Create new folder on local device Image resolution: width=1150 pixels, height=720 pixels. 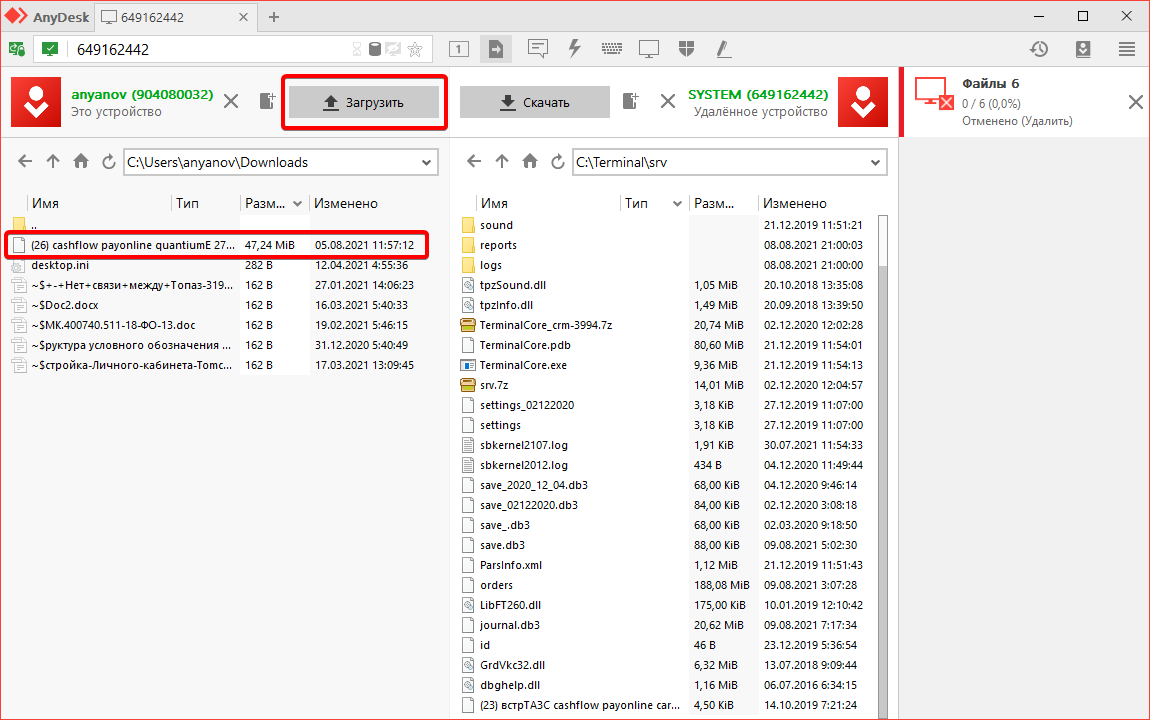[267, 101]
